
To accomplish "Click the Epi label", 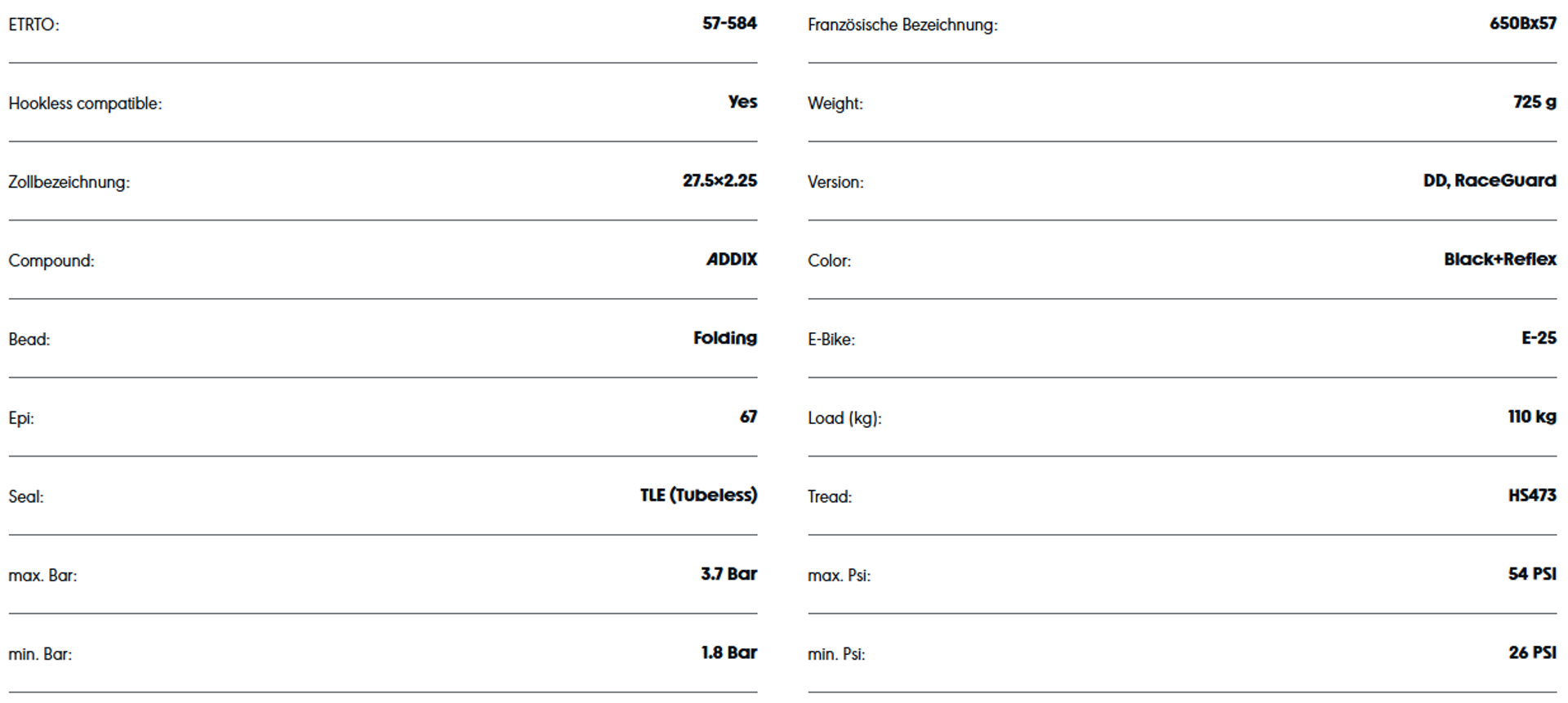I will pos(21,418).
